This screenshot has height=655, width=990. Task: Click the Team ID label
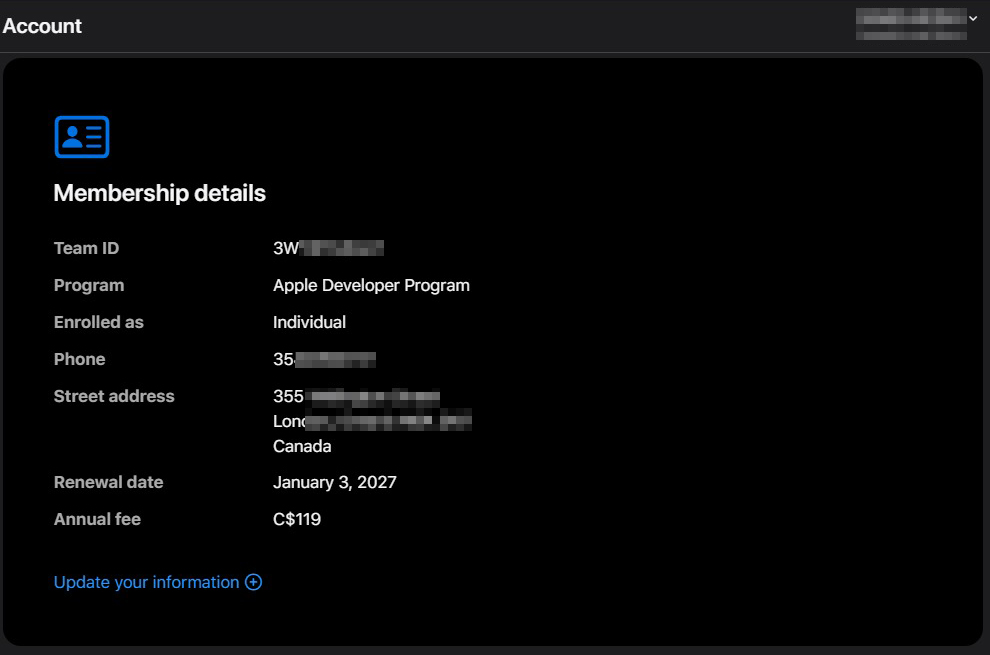tap(86, 248)
